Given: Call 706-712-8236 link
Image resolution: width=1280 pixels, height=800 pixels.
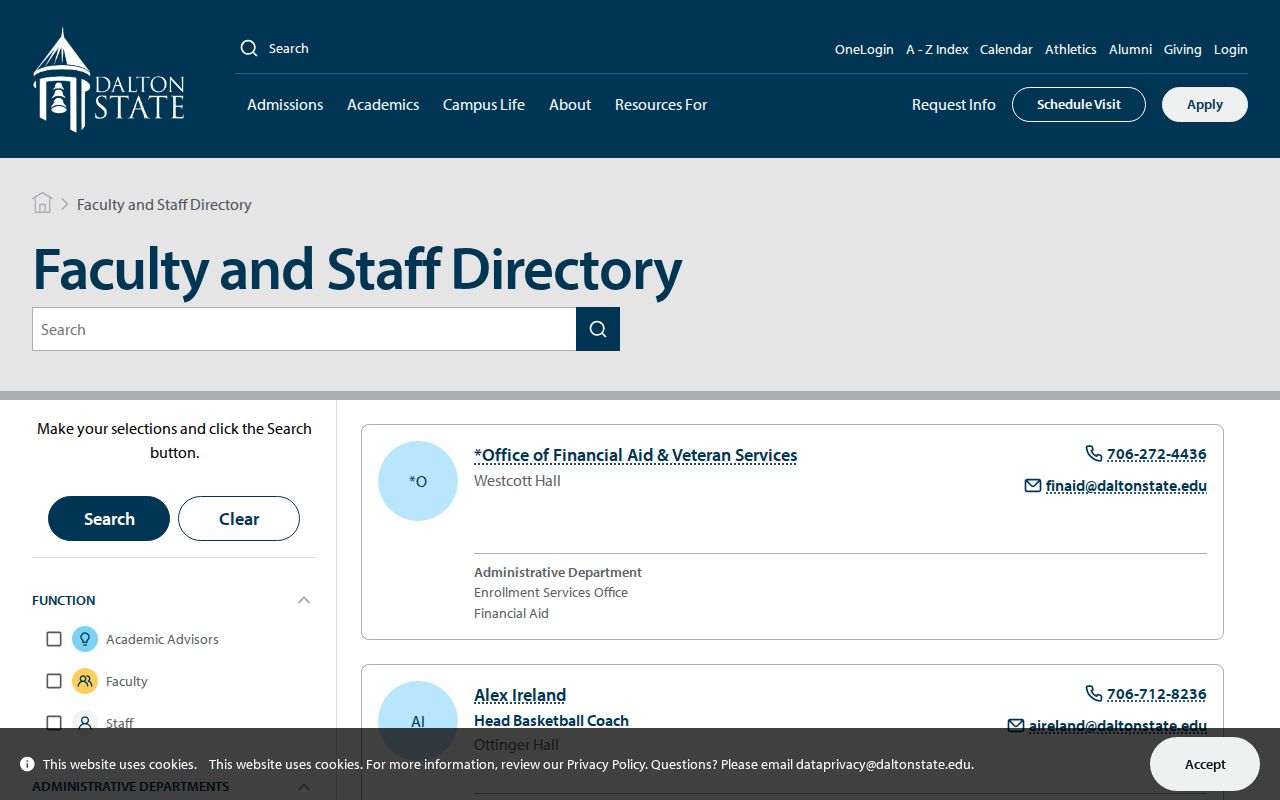Looking at the screenshot, I should (1157, 694).
